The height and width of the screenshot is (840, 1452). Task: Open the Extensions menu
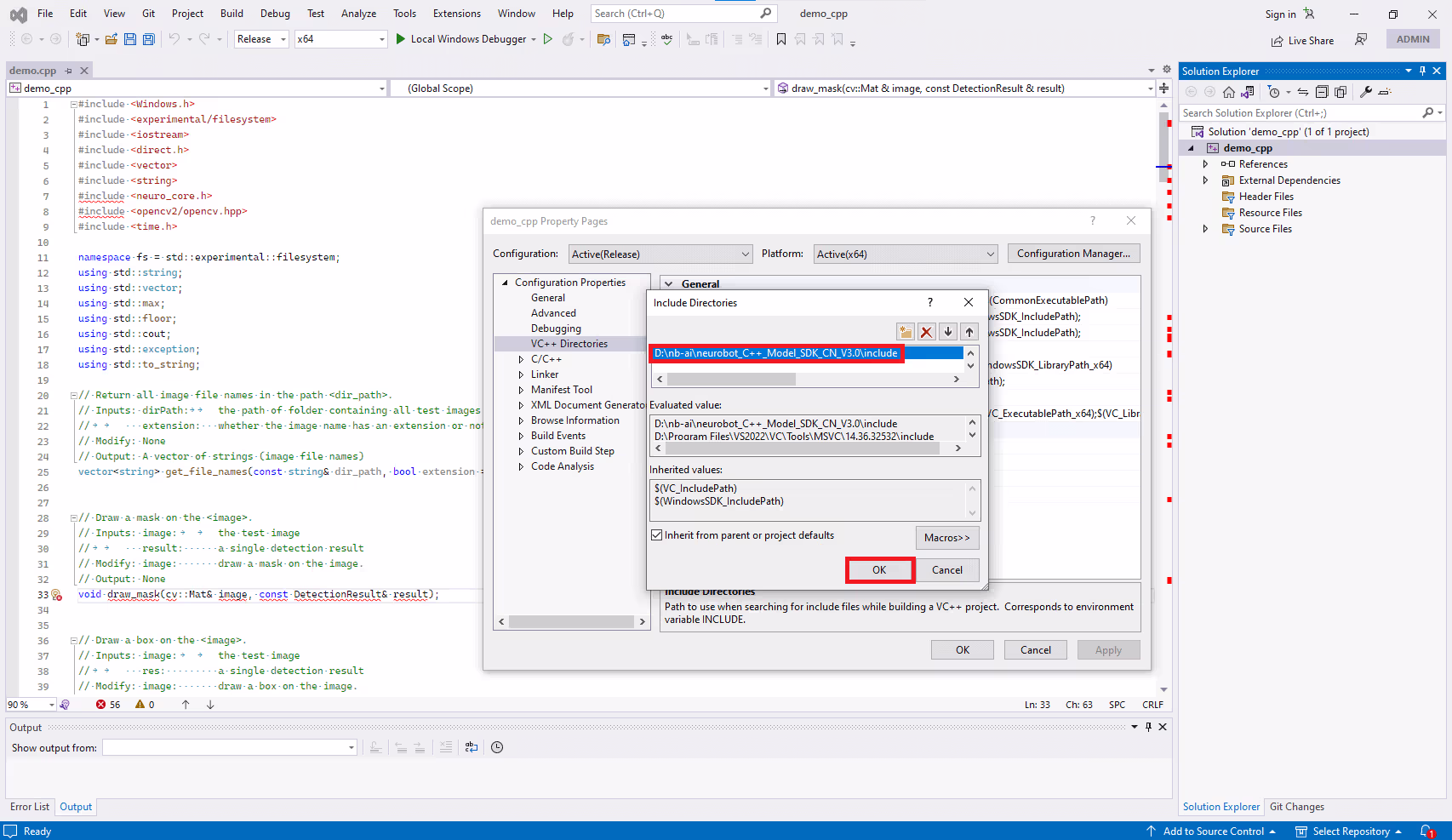coord(457,14)
